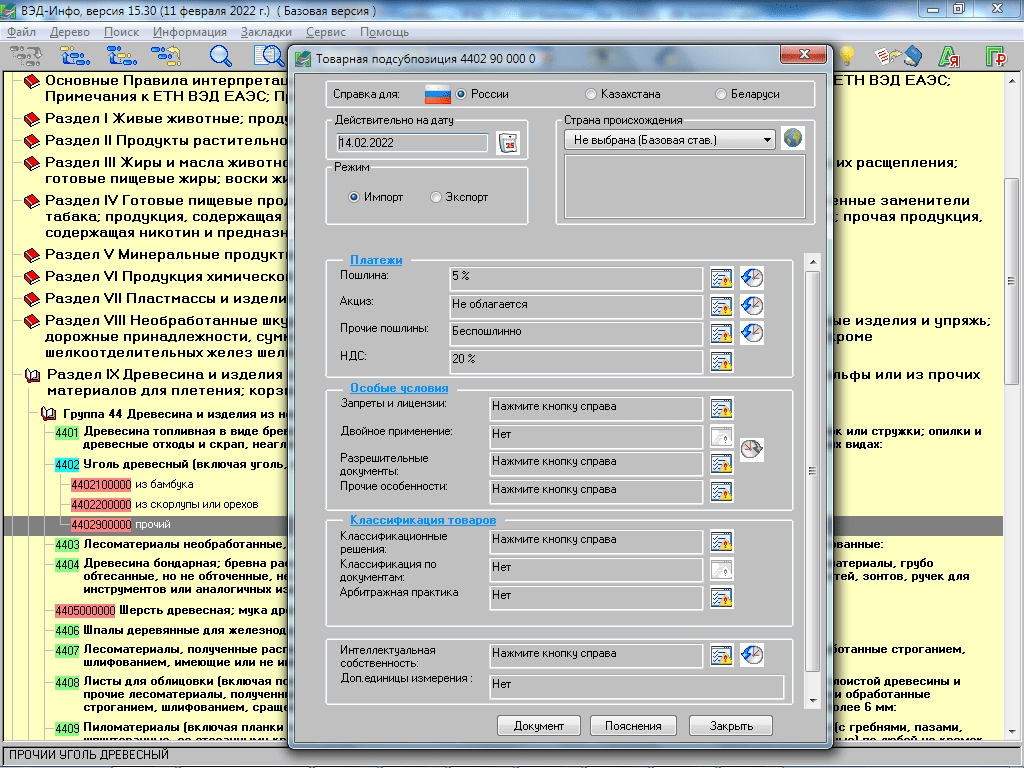Click the green letter A toolbar icon
Viewport: 1024px width, 768px height.
pyautogui.click(x=948, y=57)
